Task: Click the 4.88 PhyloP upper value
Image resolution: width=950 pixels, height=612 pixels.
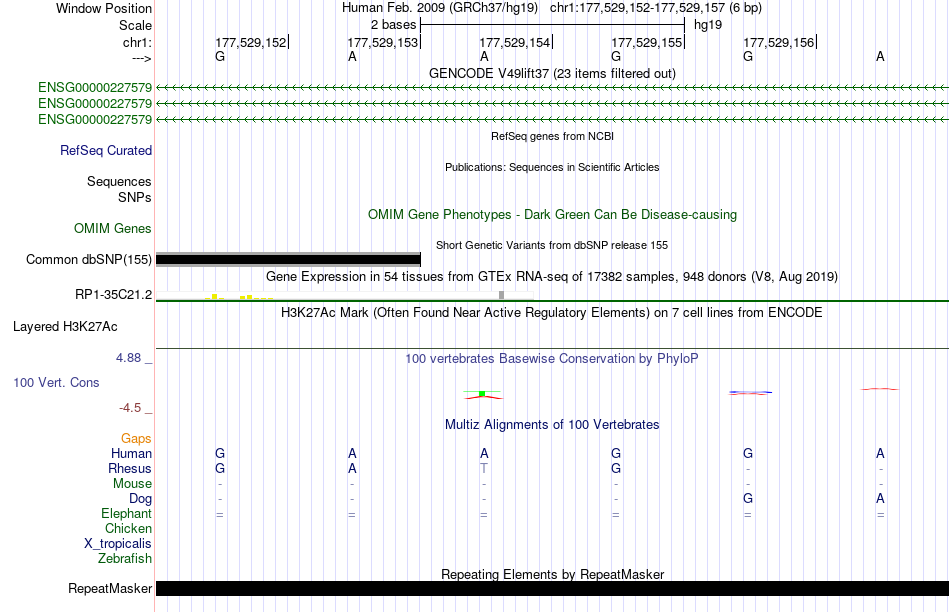Action: 128,358
